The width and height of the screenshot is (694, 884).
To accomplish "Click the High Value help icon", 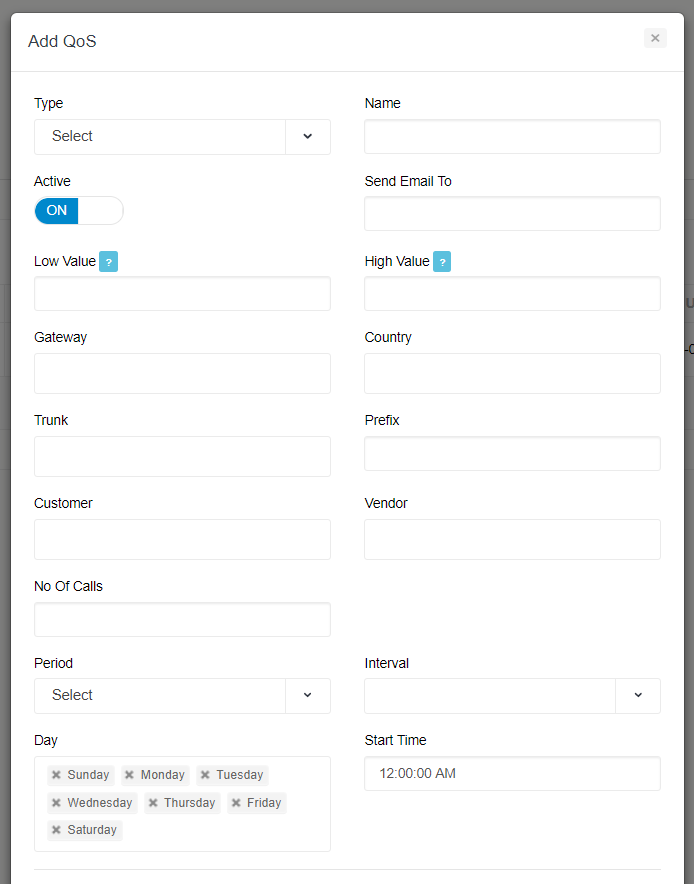I will (442, 262).
